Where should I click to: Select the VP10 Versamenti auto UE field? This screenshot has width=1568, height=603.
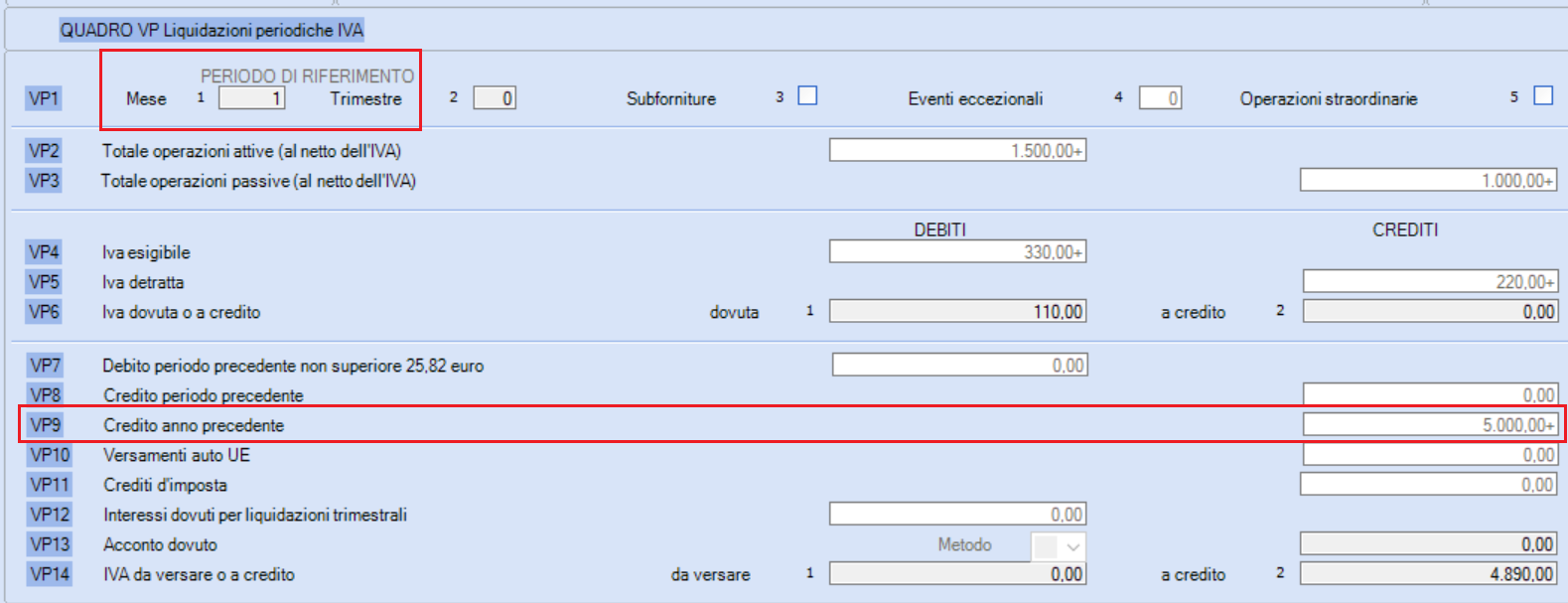(x=1430, y=454)
